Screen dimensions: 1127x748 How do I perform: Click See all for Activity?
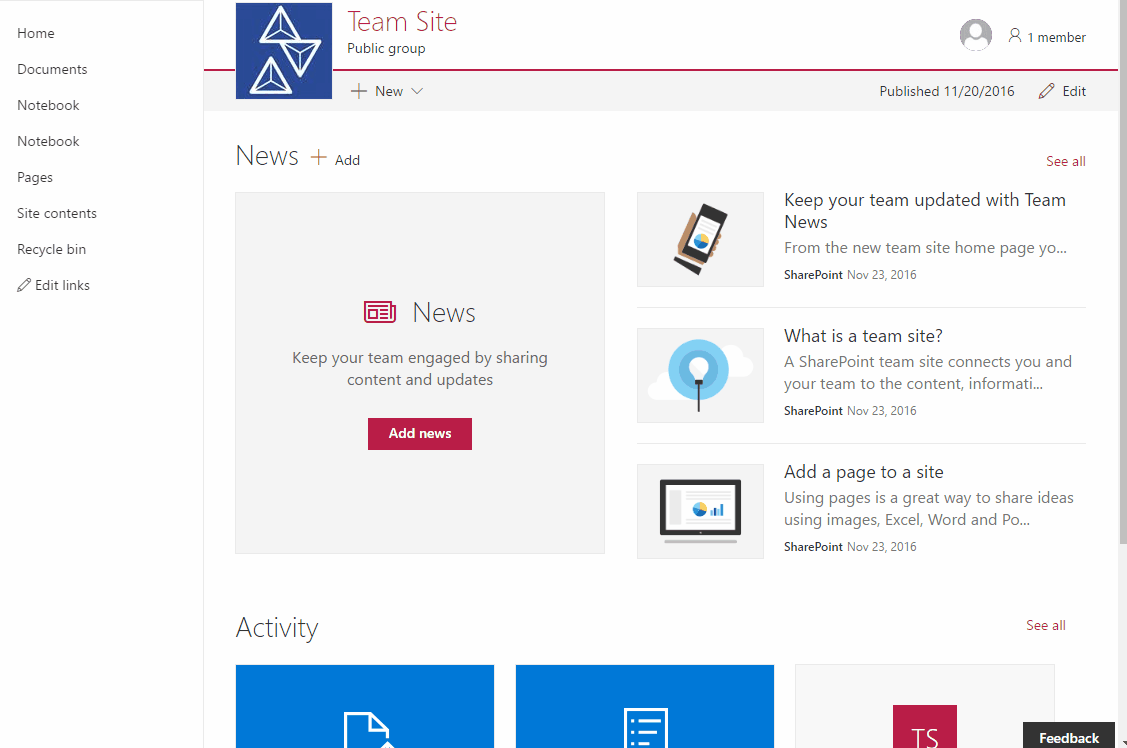coord(1045,625)
